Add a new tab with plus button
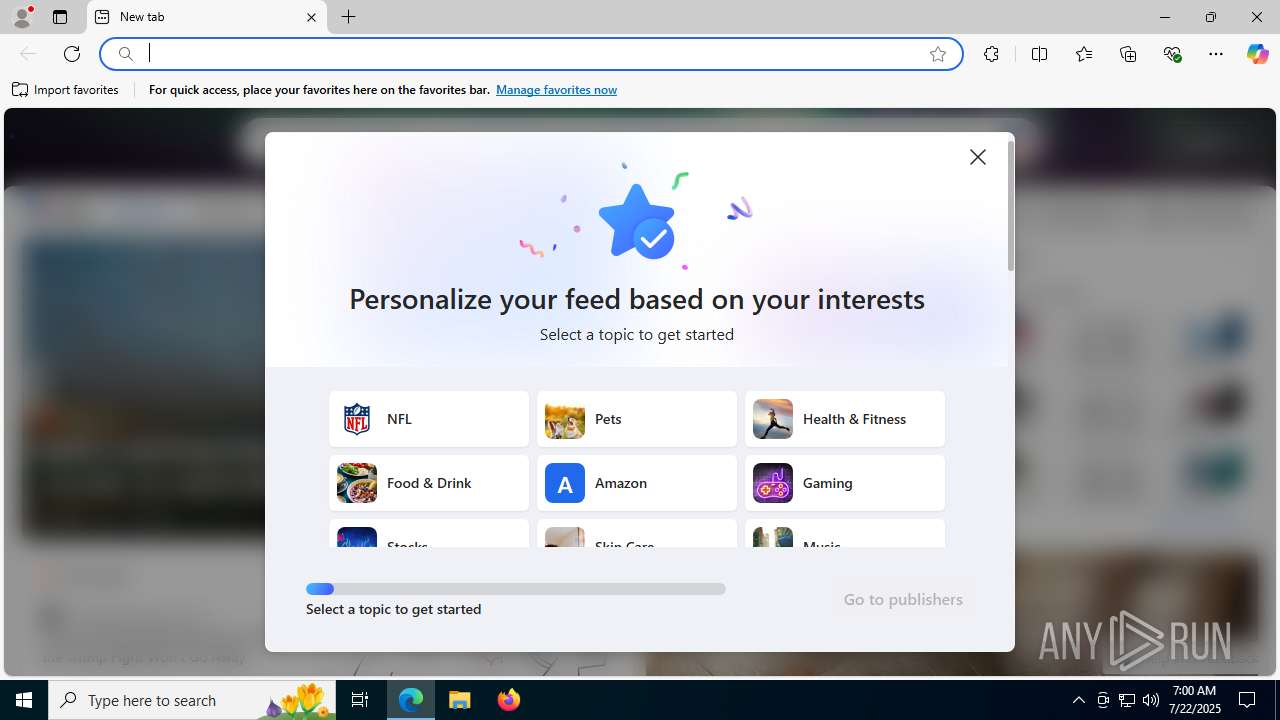The image size is (1280, 720). point(349,17)
